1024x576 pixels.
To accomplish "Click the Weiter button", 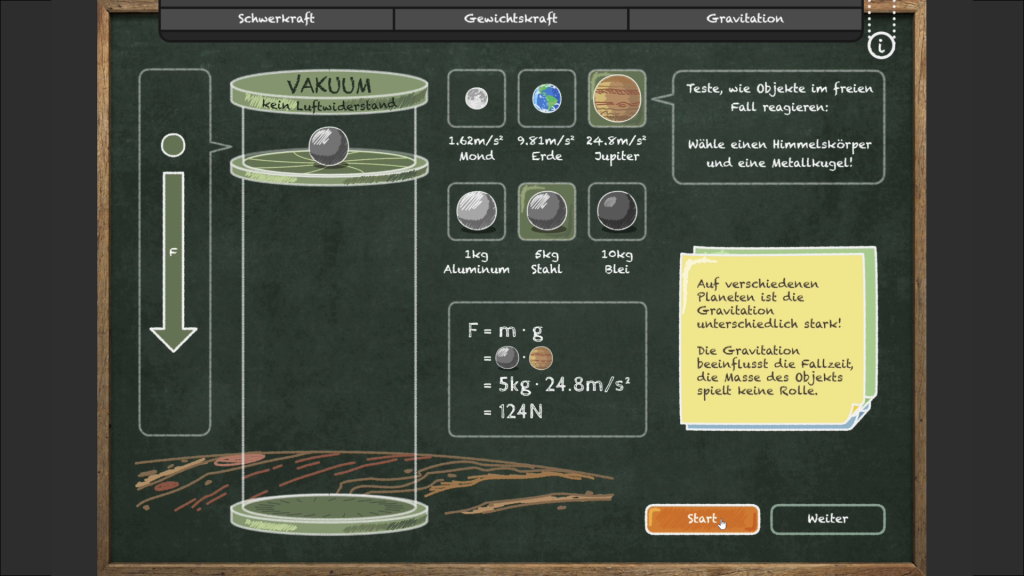I will (827, 519).
